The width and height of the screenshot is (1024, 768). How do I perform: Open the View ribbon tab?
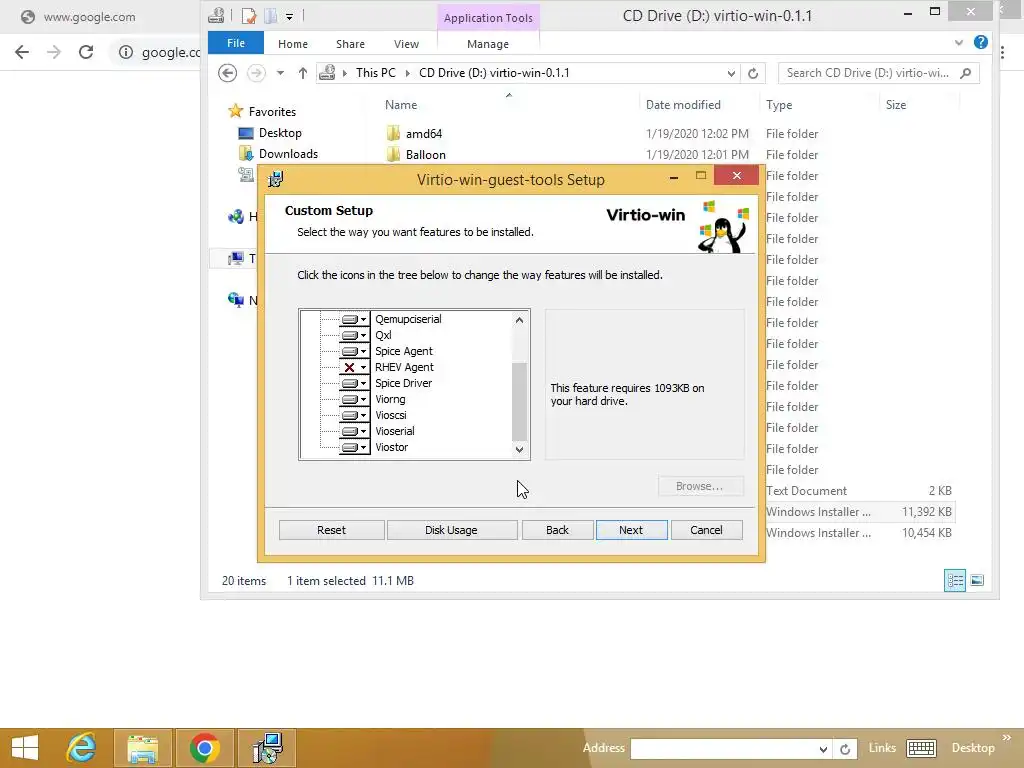click(x=406, y=44)
